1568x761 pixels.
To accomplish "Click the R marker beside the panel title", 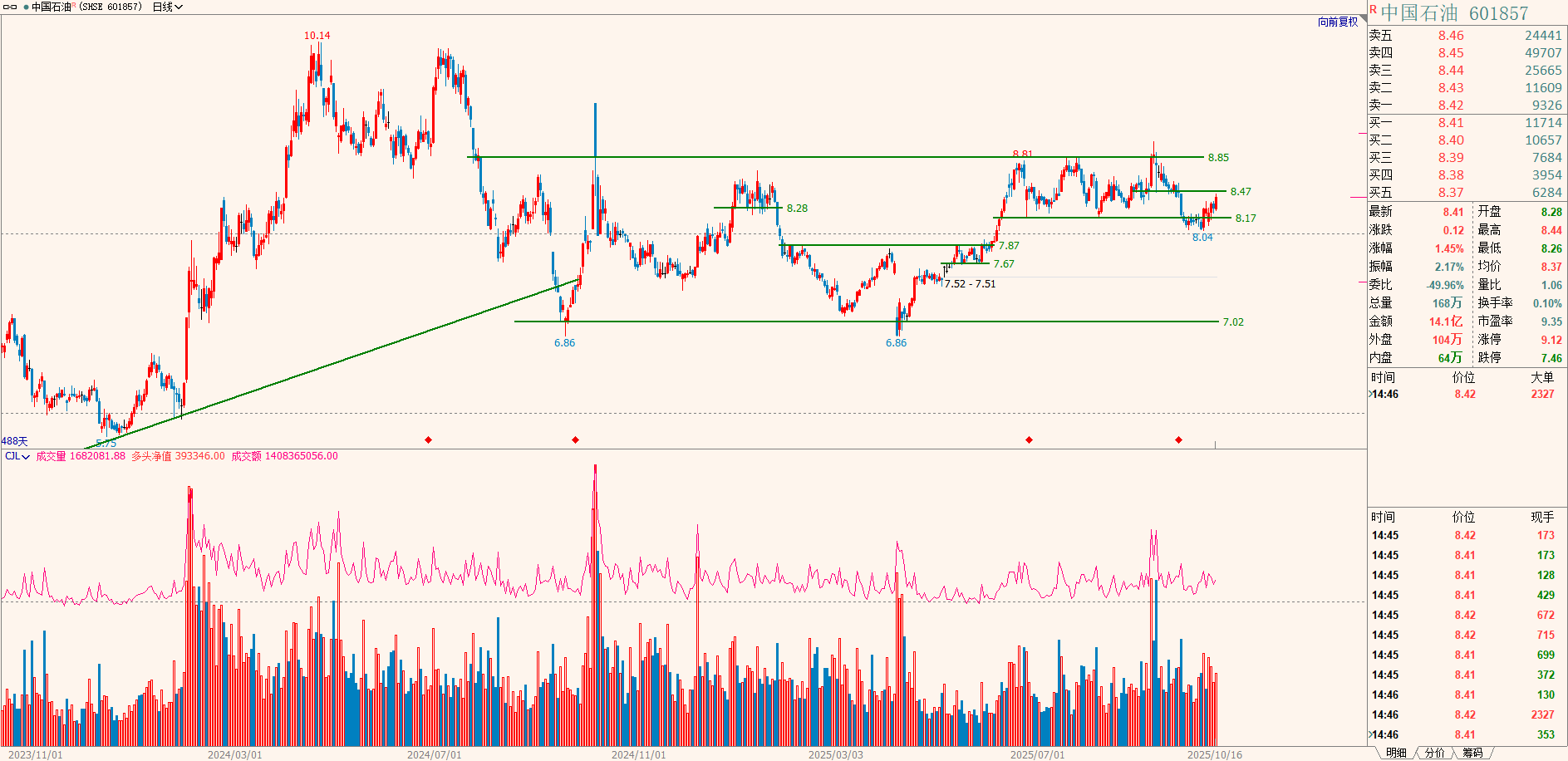I will [1373, 9].
